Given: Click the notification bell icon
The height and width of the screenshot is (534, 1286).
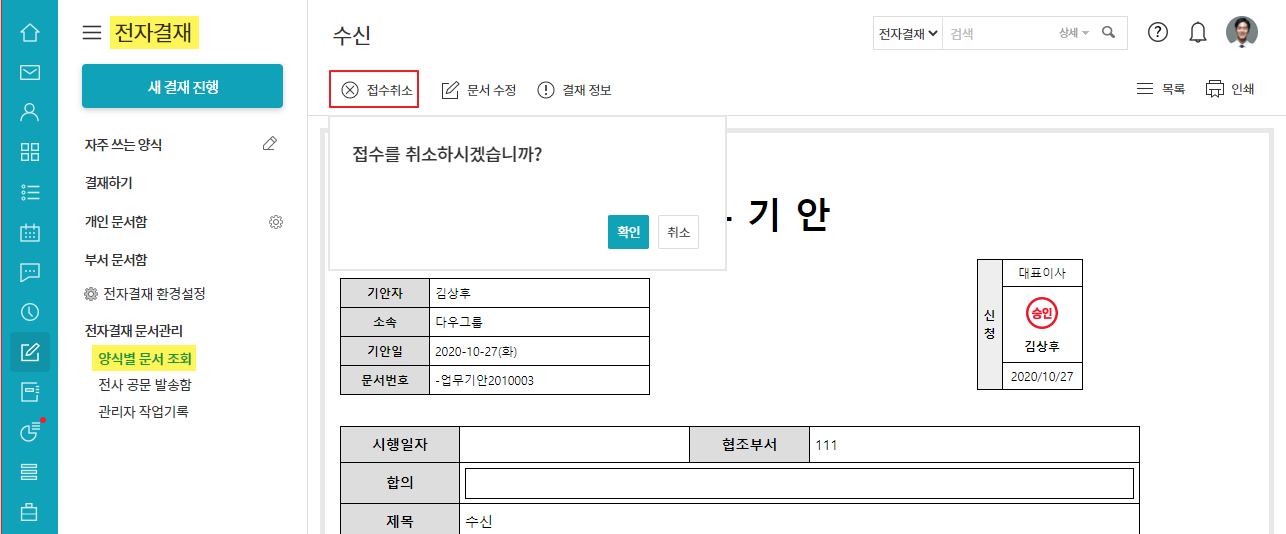Looking at the screenshot, I should 1197,33.
